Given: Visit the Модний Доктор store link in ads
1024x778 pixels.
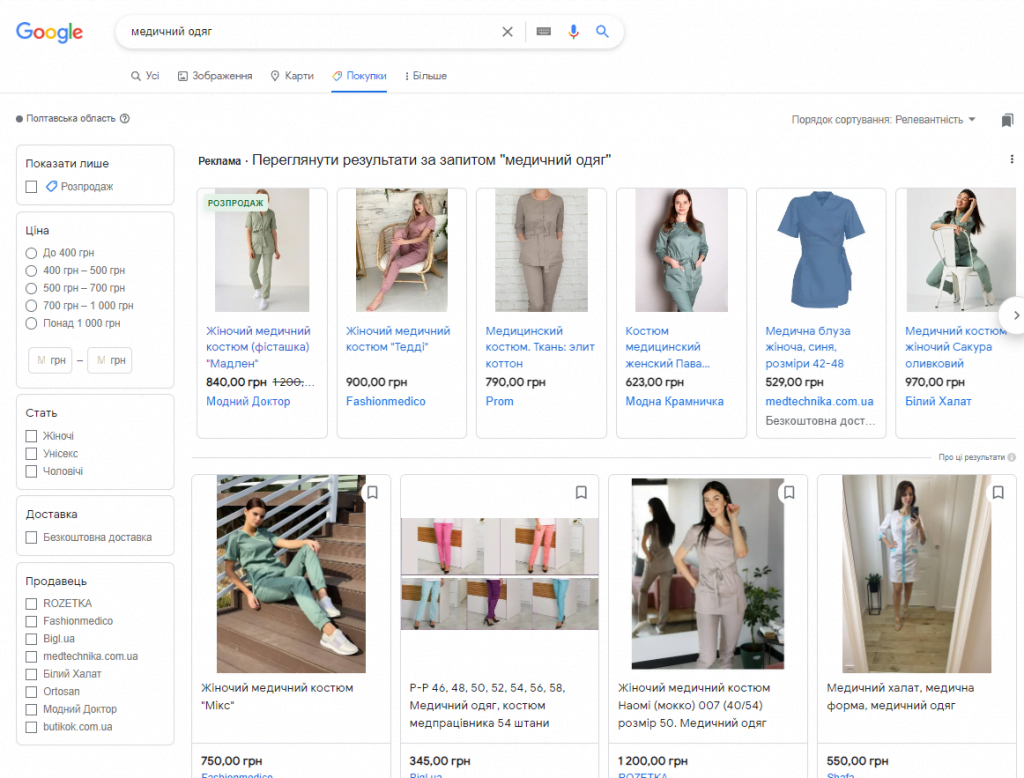Looking at the screenshot, I should [248, 401].
